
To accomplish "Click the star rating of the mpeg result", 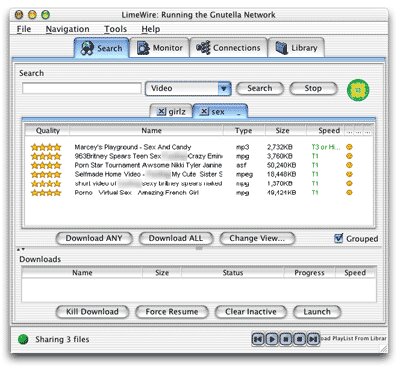I will (46, 174).
